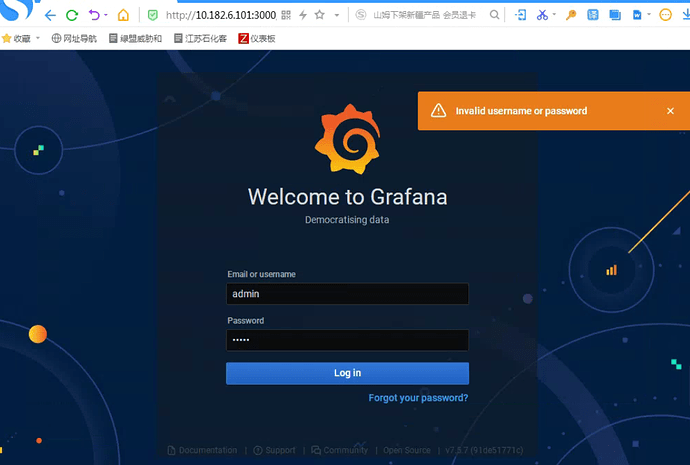Click the Grafana logo
Viewport: 690px width, 465px height.
tap(348, 139)
